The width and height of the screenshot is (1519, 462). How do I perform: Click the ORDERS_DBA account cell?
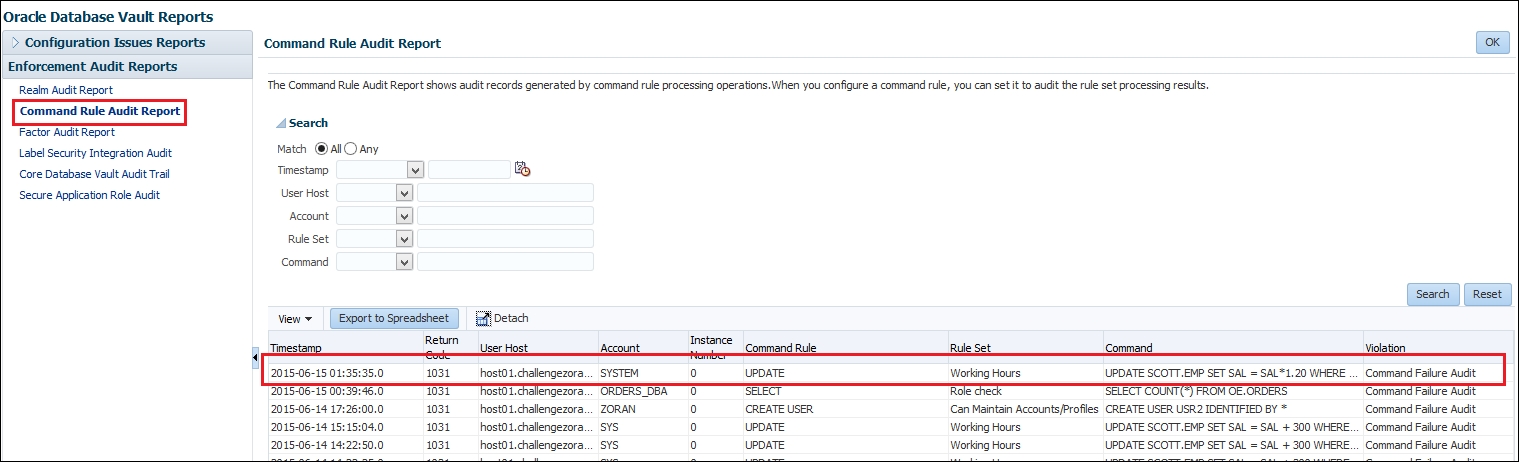642,391
